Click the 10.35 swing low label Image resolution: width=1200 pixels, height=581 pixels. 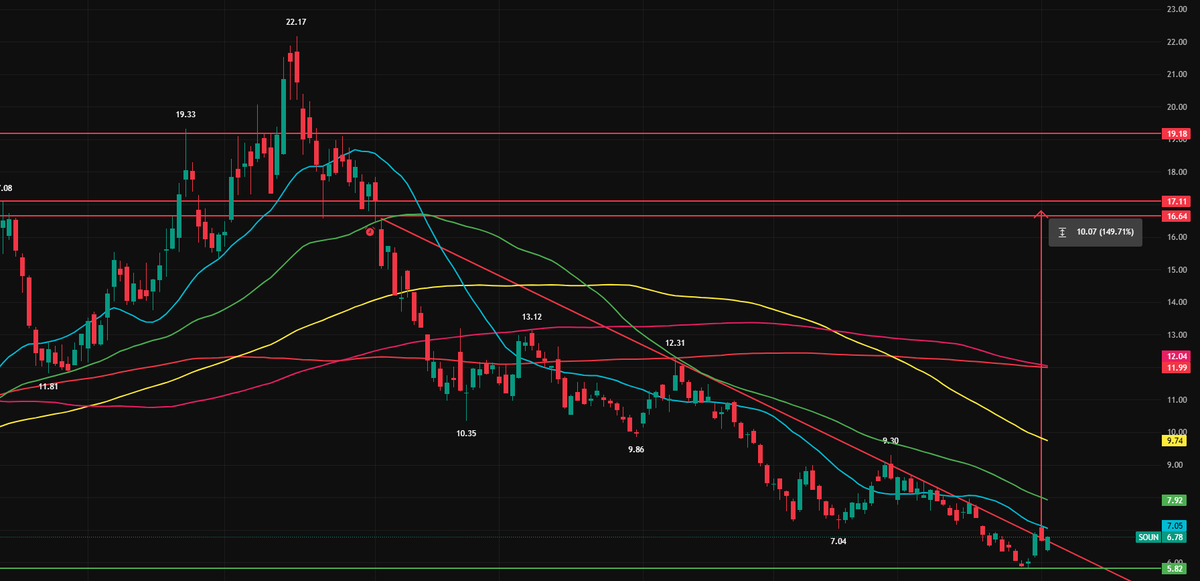pos(466,433)
